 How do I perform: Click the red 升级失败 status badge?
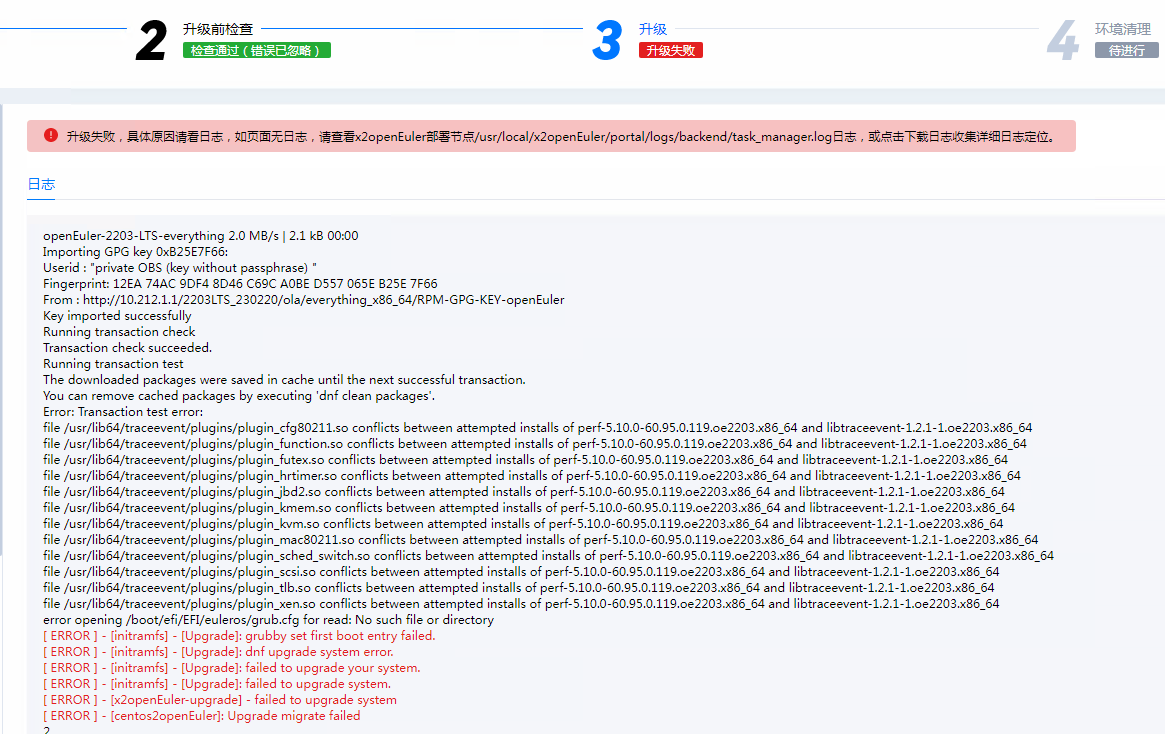click(x=670, y=50)
